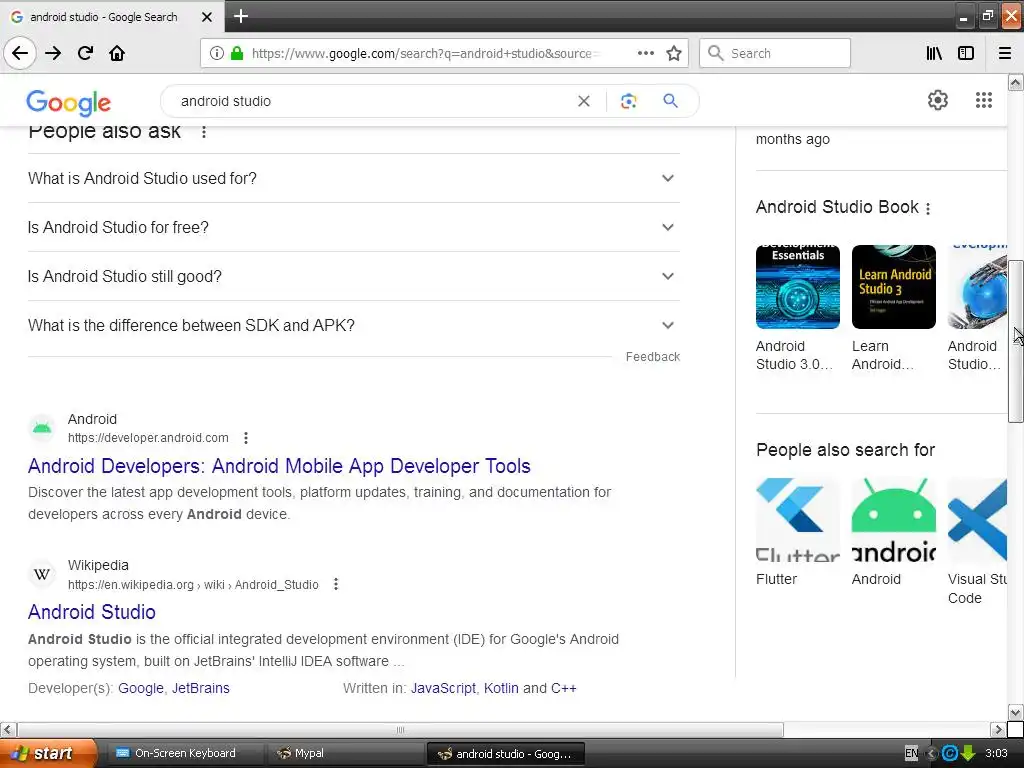Open the Visual Studio Code related thumbnail

(x=977, y=520)
